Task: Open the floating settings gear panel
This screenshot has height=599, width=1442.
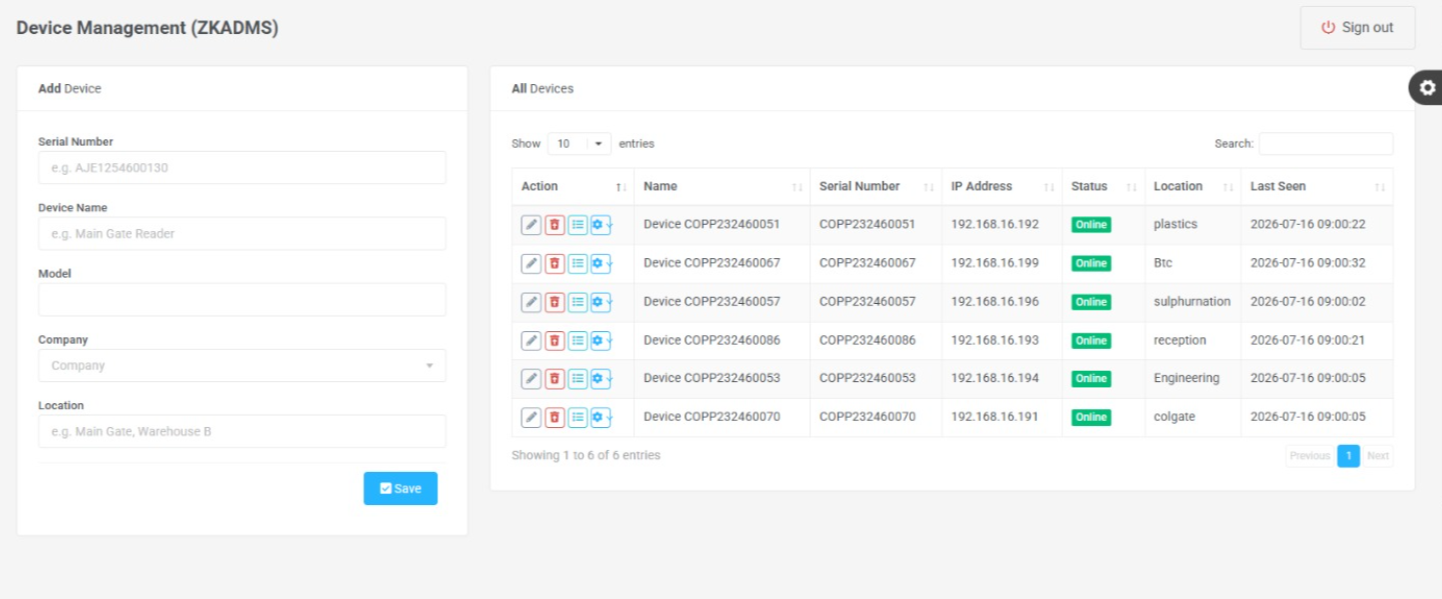Action: coord(1427,88)
